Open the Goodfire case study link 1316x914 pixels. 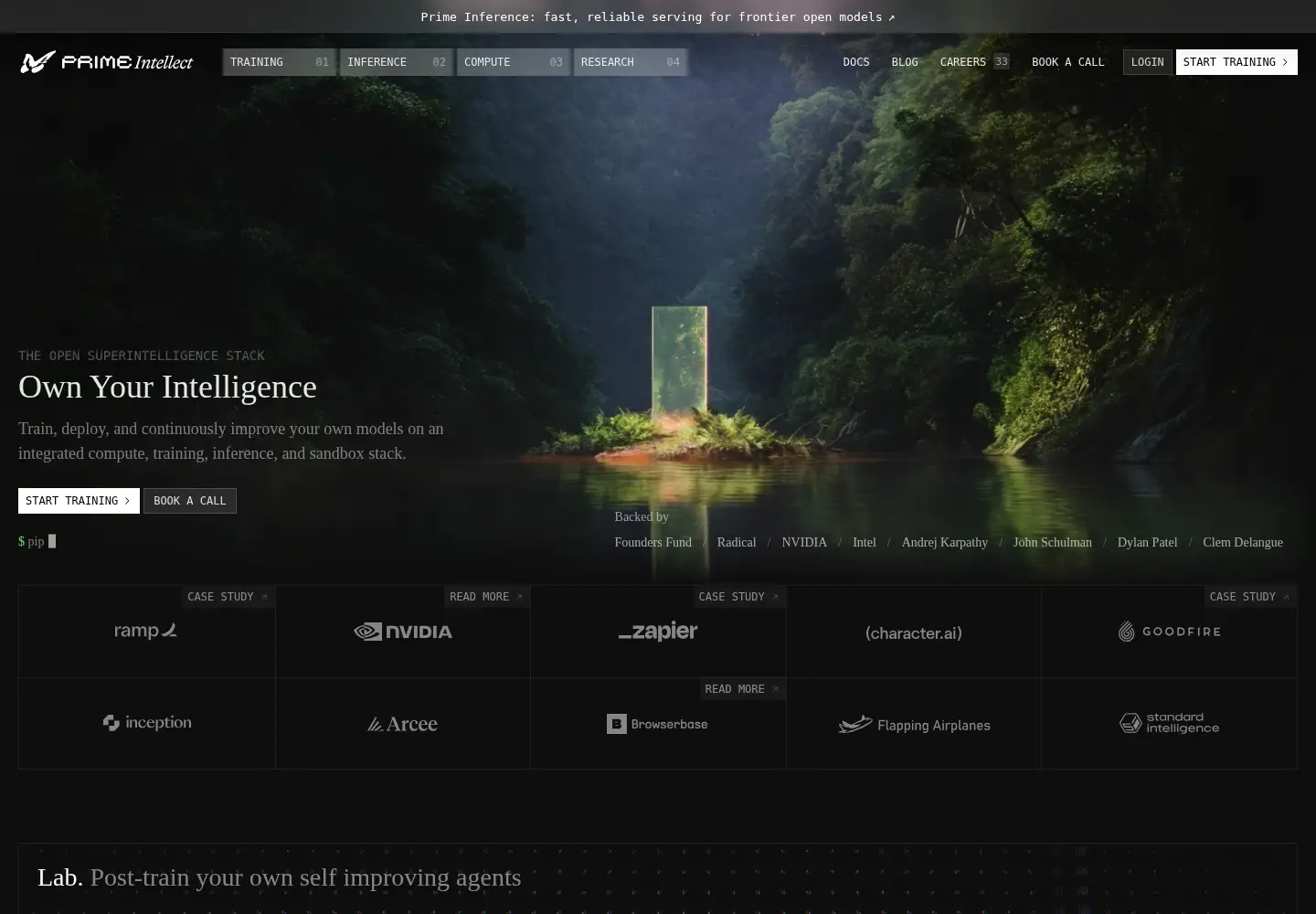pos(1249,597)
